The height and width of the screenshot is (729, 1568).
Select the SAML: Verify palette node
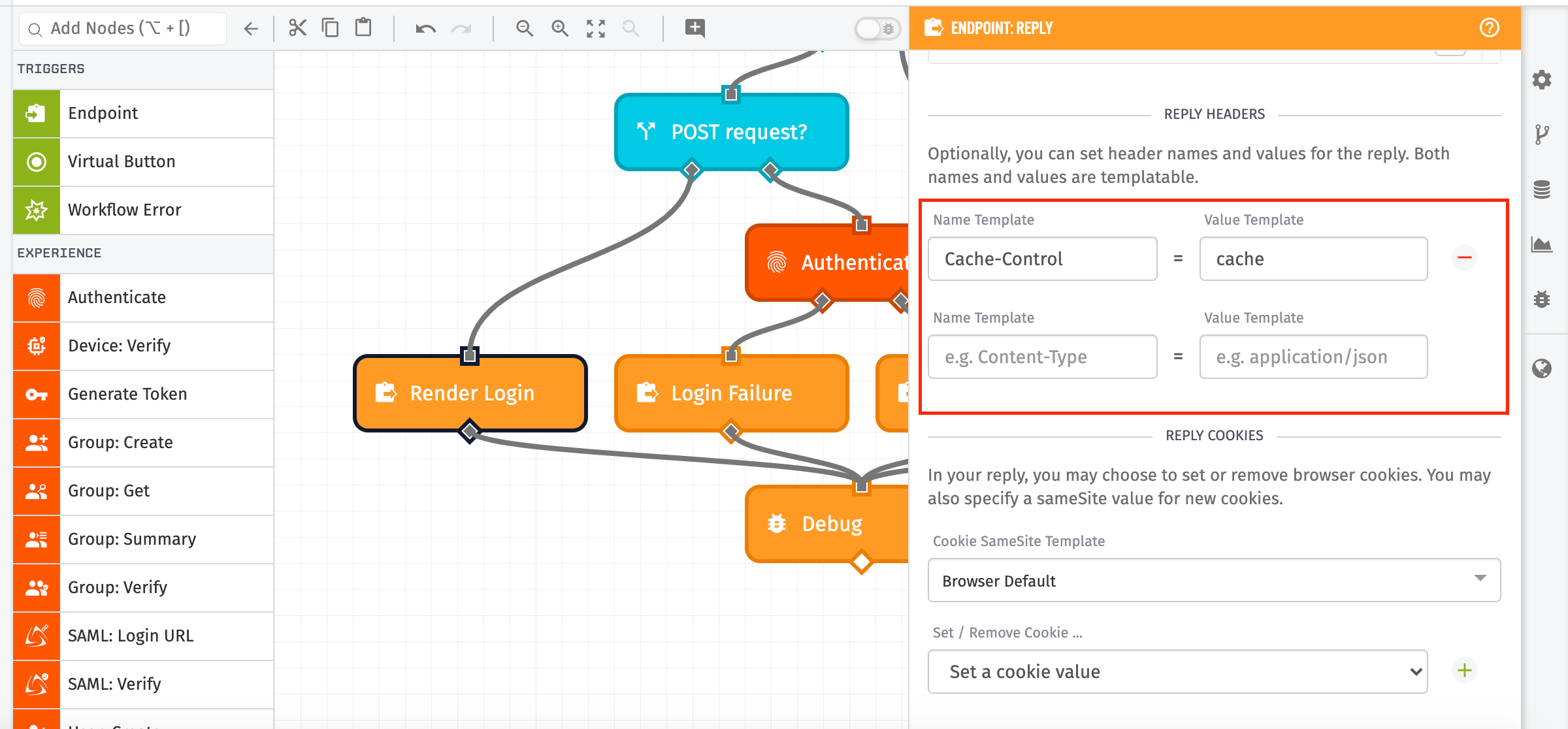[143, 684]
